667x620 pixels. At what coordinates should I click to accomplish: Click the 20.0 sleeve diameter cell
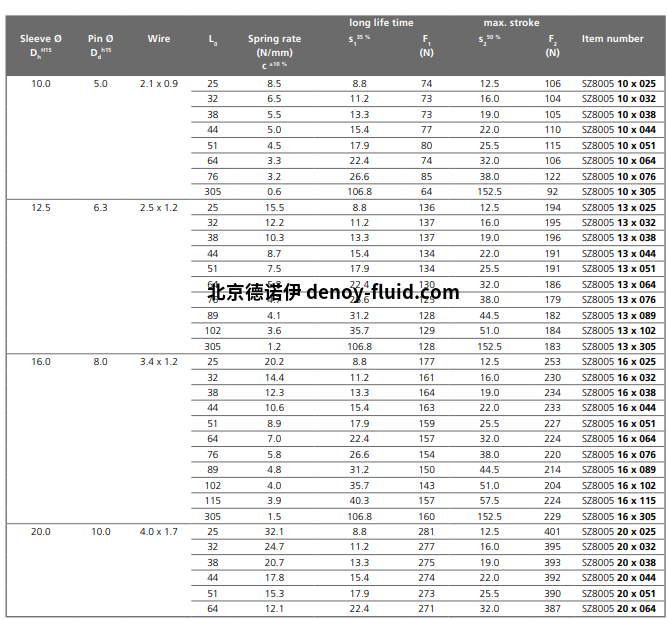click(x=40, y=532)
